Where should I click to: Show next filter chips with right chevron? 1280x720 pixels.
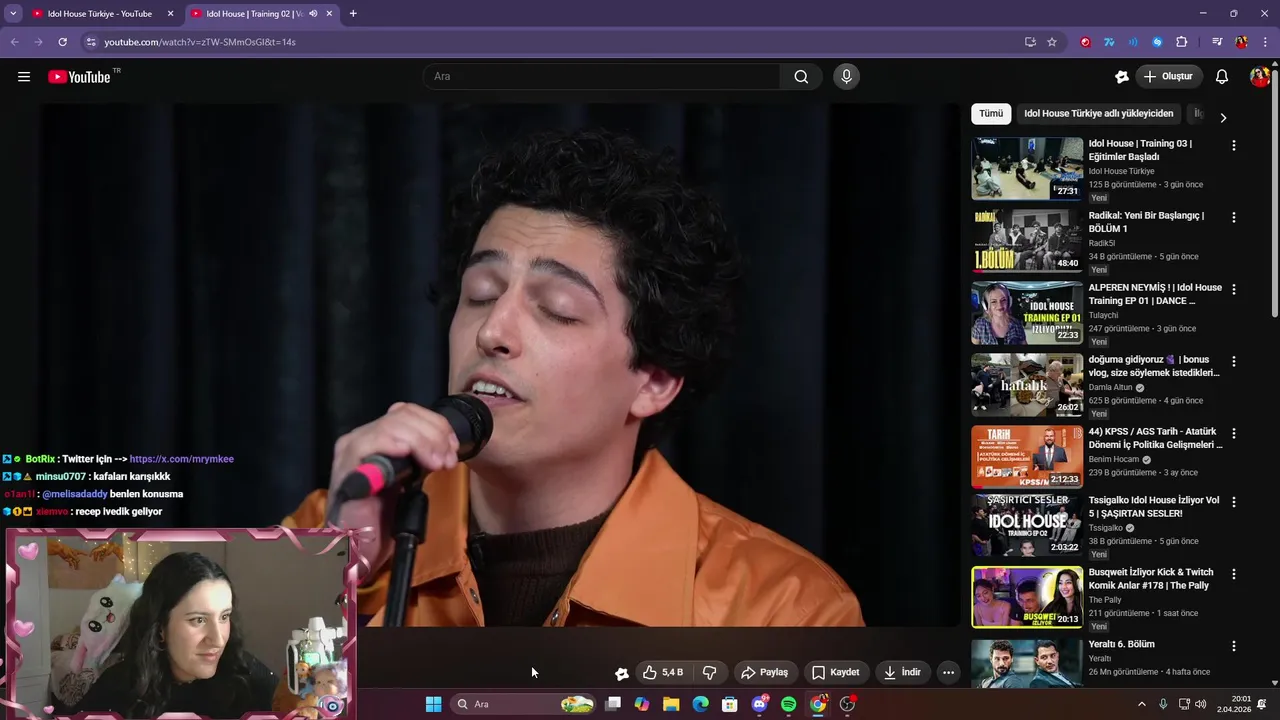1222,118
